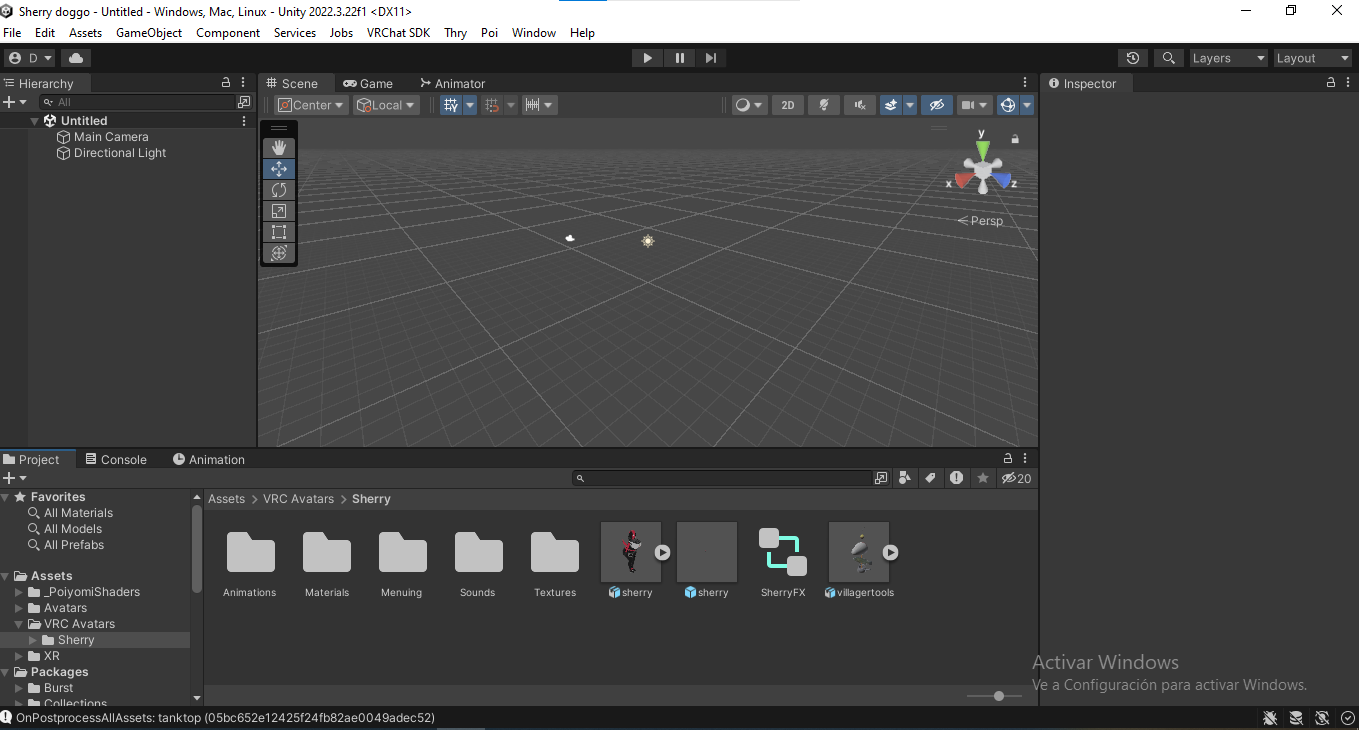This screenshot has height=730, width=1359.
Task: Filter by import log type icon
Action: [957, 478]
